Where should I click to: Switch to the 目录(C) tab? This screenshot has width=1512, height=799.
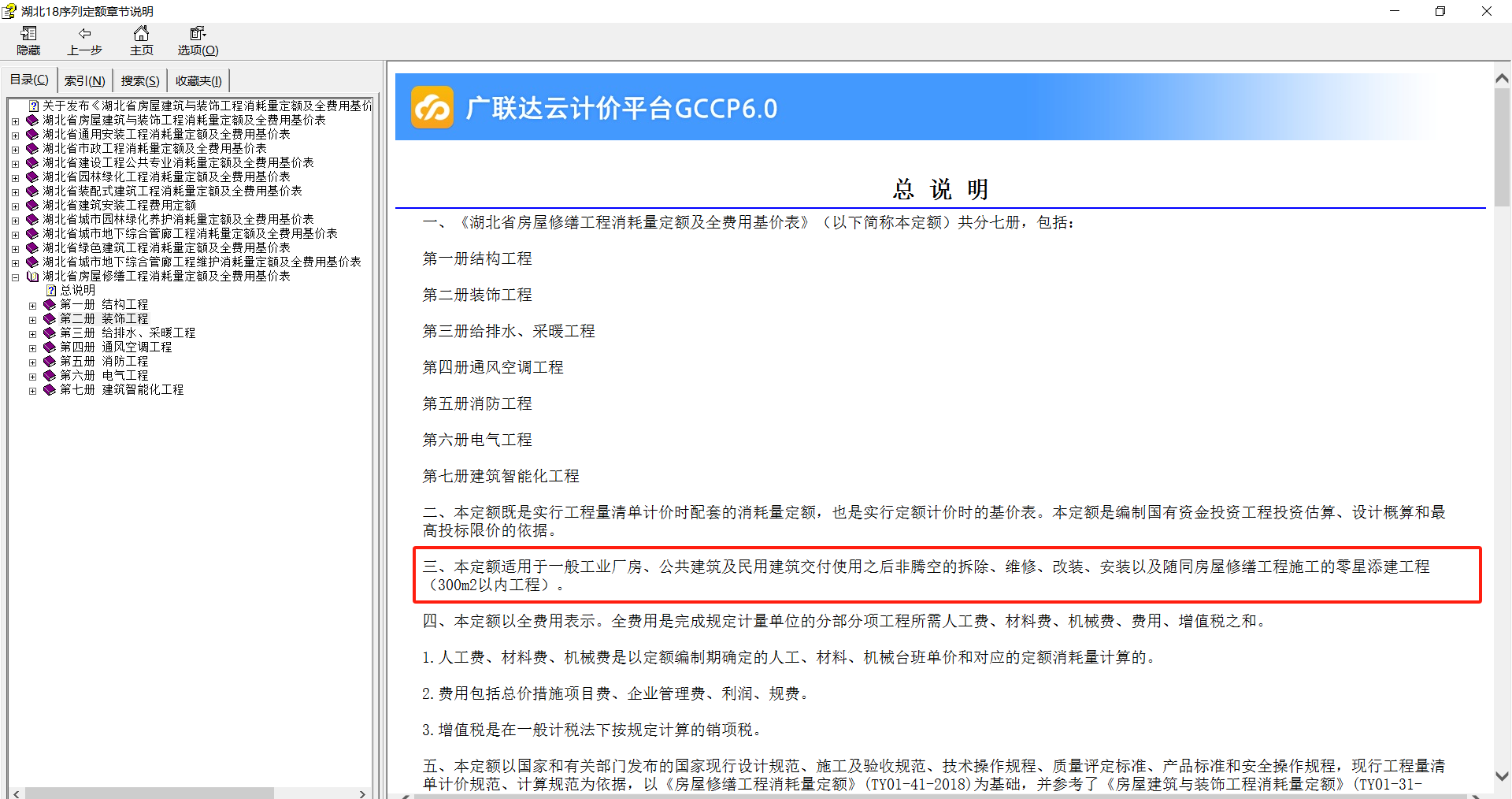[29, 80]
